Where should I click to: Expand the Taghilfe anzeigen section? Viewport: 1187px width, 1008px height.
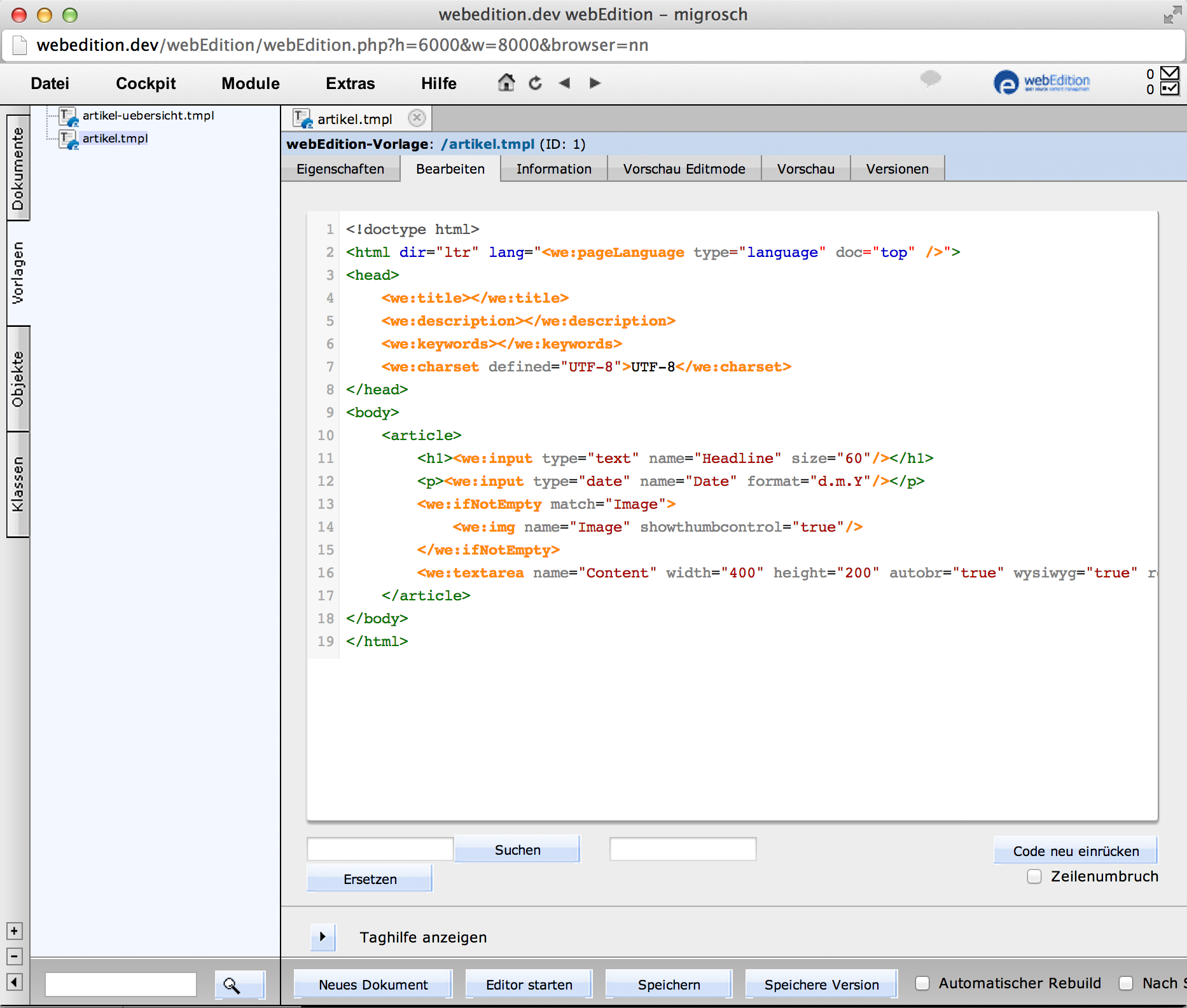click(x=323, y=937)
